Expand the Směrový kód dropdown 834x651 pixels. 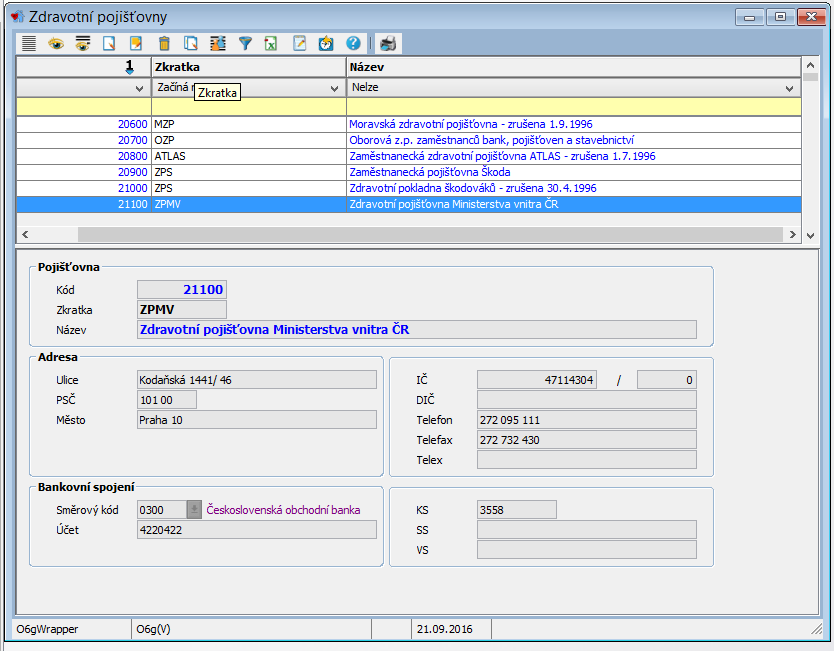tap(194, 510)
